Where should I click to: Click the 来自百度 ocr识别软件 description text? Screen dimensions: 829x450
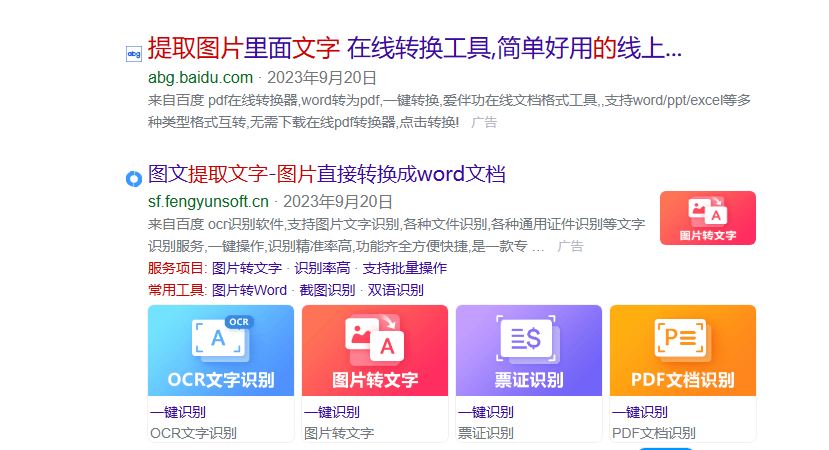click(x=397, y=235)
